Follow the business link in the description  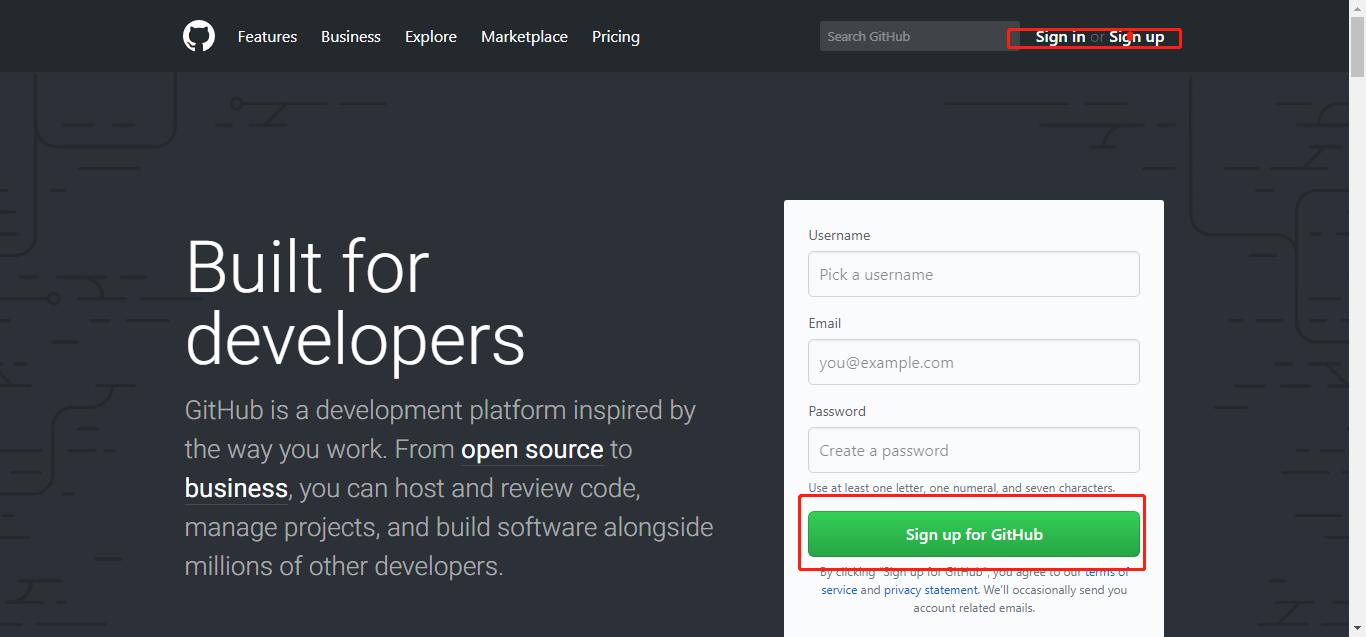237,489
